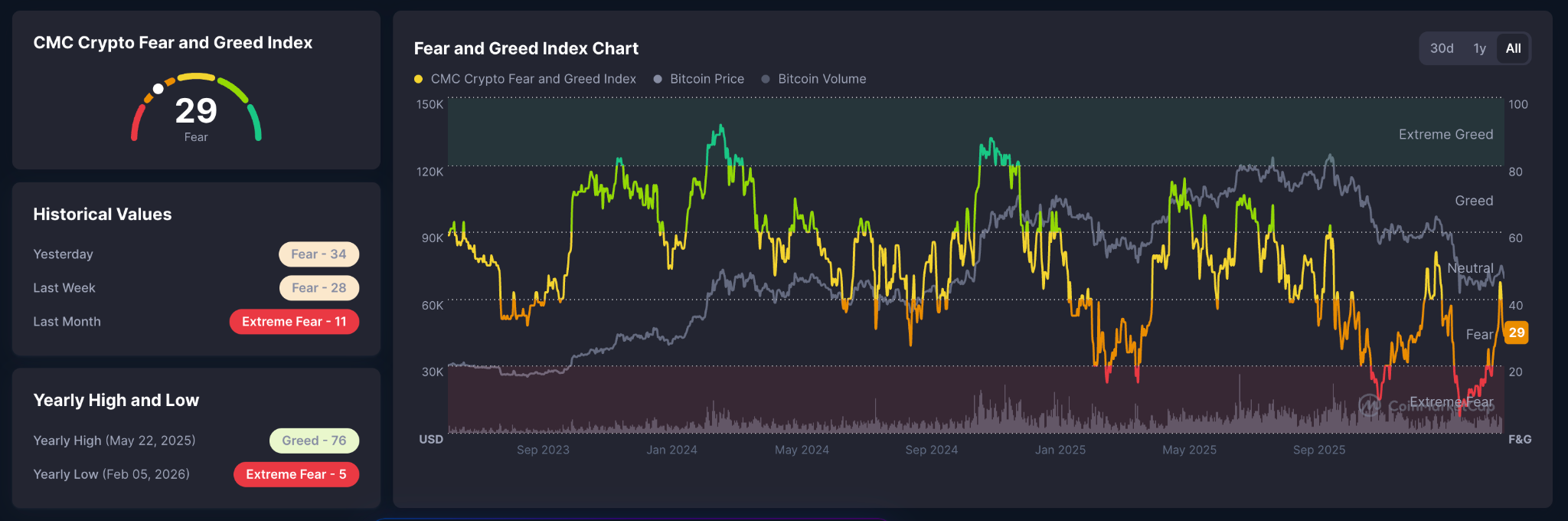The height and width of the screenshot is (521, 1568).
Task: Click the May 2024 x-axis label
Action: coord(802,450)
